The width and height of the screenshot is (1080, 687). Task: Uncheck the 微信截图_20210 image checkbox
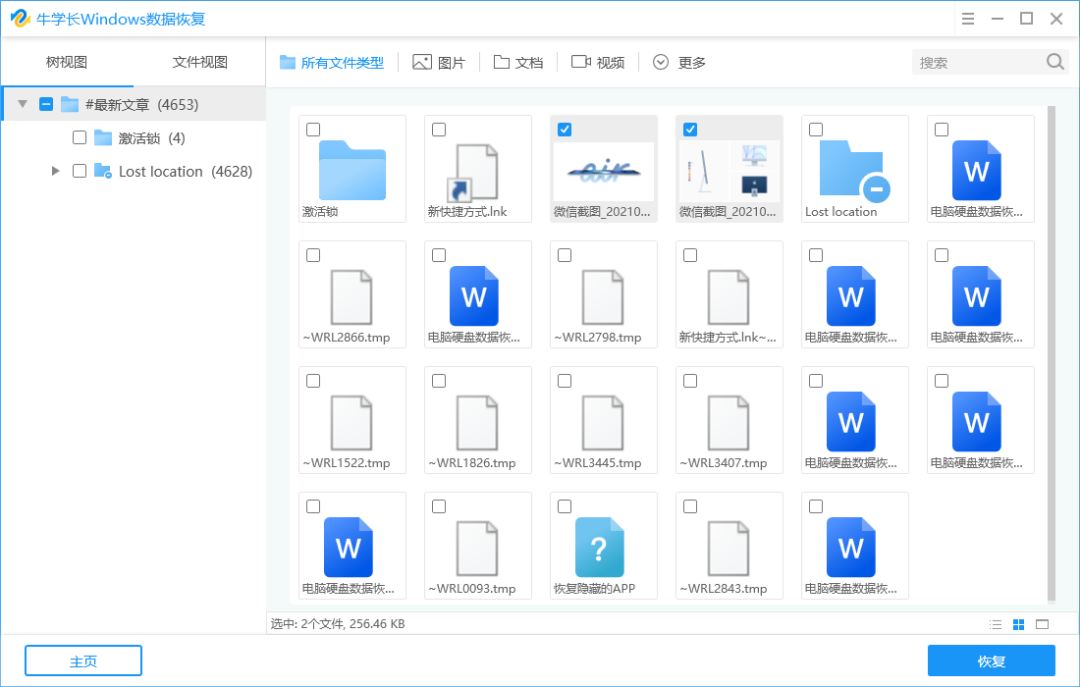(565, 128)
